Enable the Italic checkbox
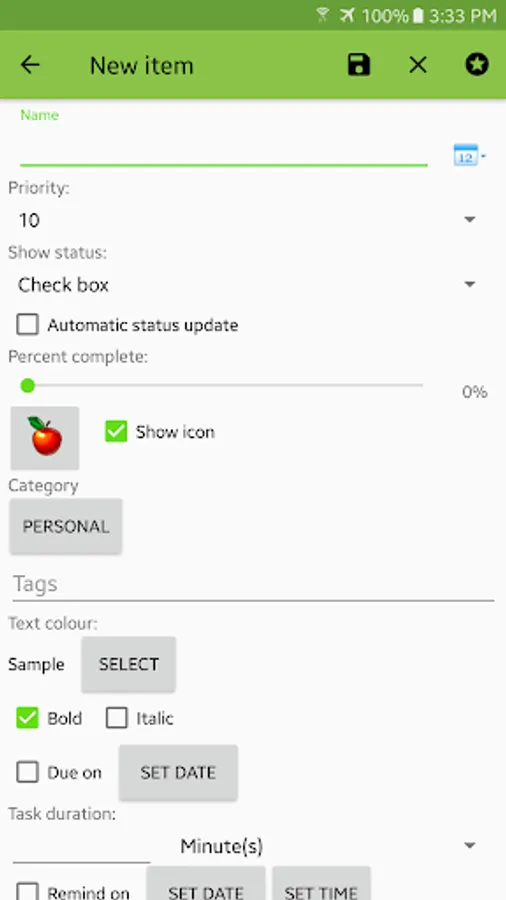Viewport: 506px width, 900px height. [116, 718]
